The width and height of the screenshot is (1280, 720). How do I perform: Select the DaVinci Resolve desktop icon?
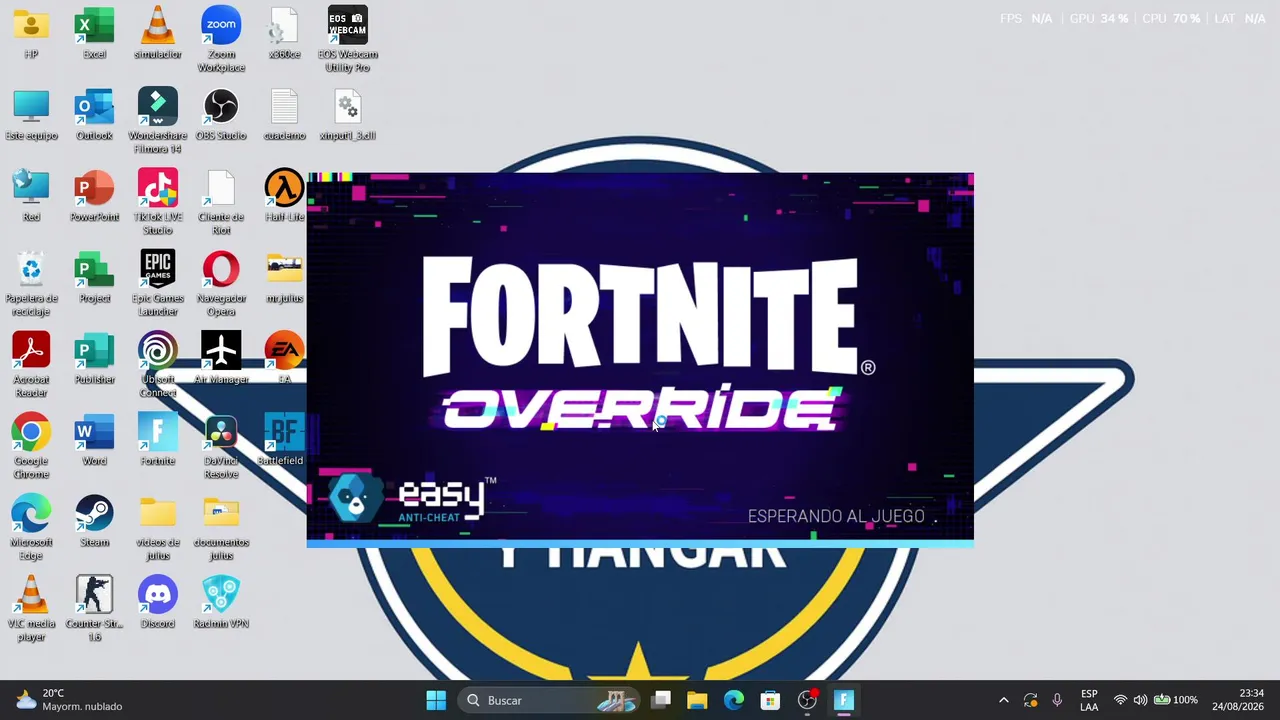[x=221, y=446]
